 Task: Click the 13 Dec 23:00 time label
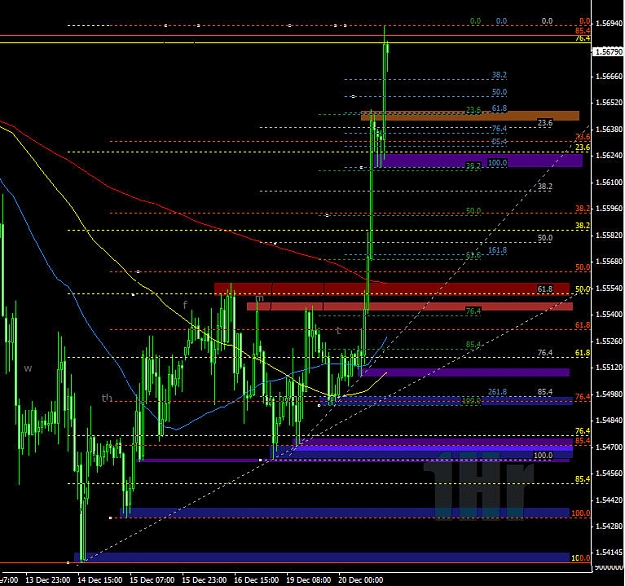pos(48,580)
